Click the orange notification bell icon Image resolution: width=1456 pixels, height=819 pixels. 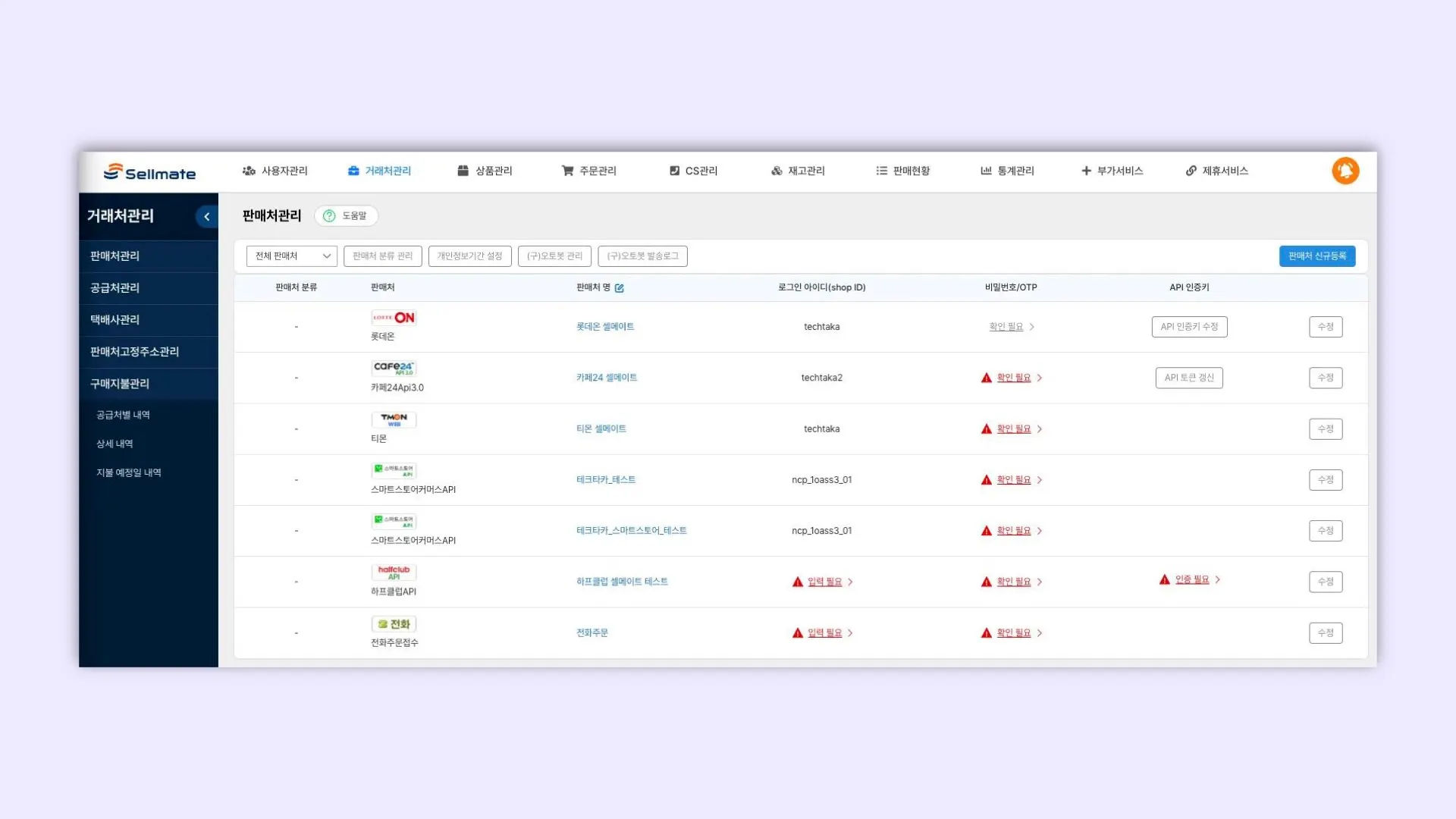[x=1345, y=171]
